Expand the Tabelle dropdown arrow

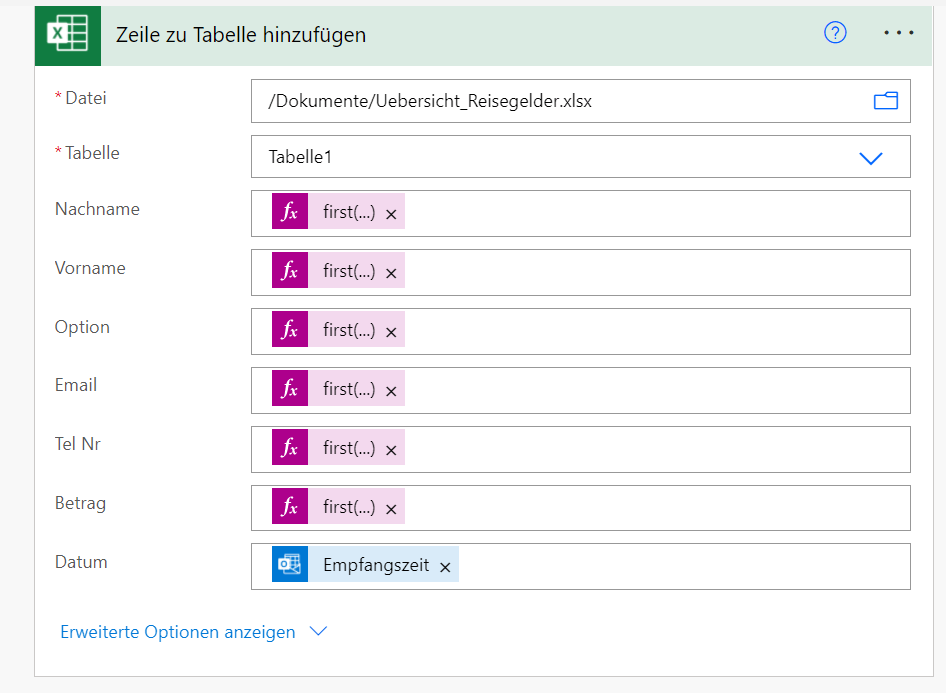tap(871, 158)
